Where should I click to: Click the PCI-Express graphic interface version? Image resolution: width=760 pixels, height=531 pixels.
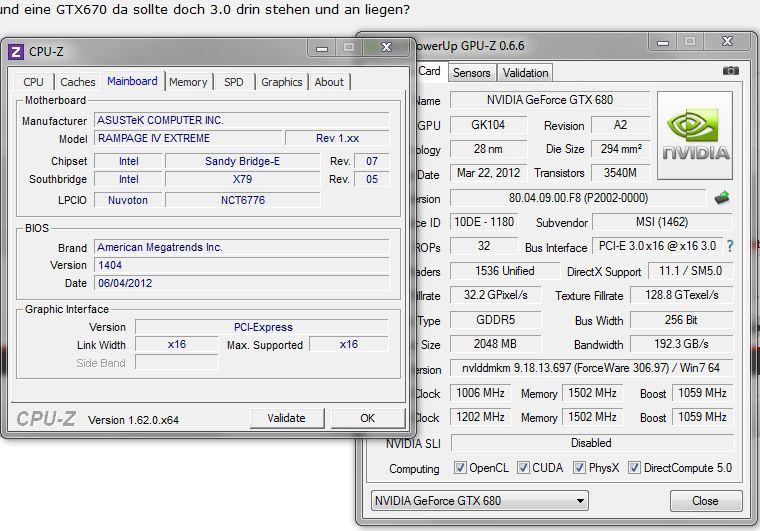click(262, 327)
